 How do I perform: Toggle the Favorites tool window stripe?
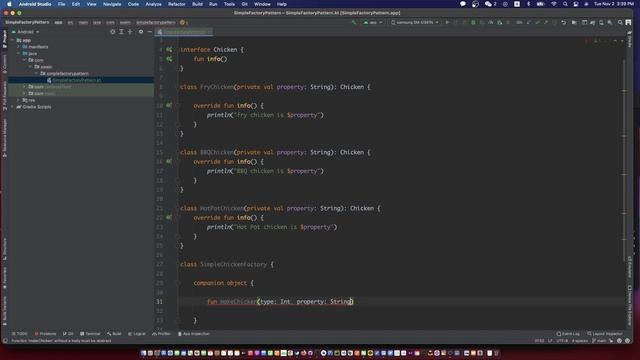pos(4,278)
